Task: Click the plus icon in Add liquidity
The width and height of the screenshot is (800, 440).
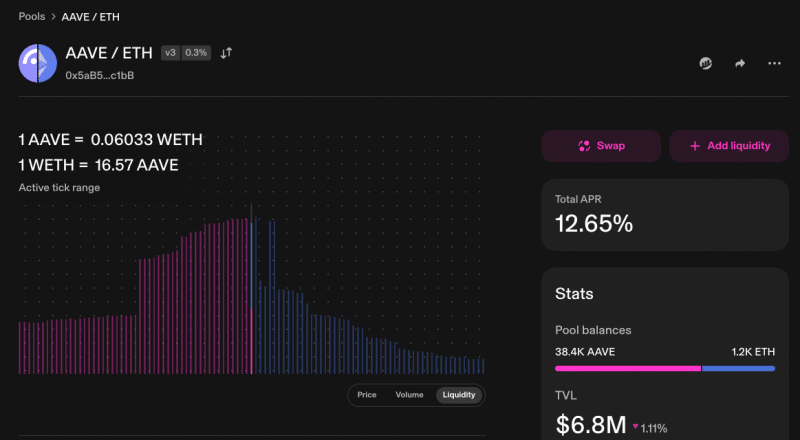Action: (694, 146)
